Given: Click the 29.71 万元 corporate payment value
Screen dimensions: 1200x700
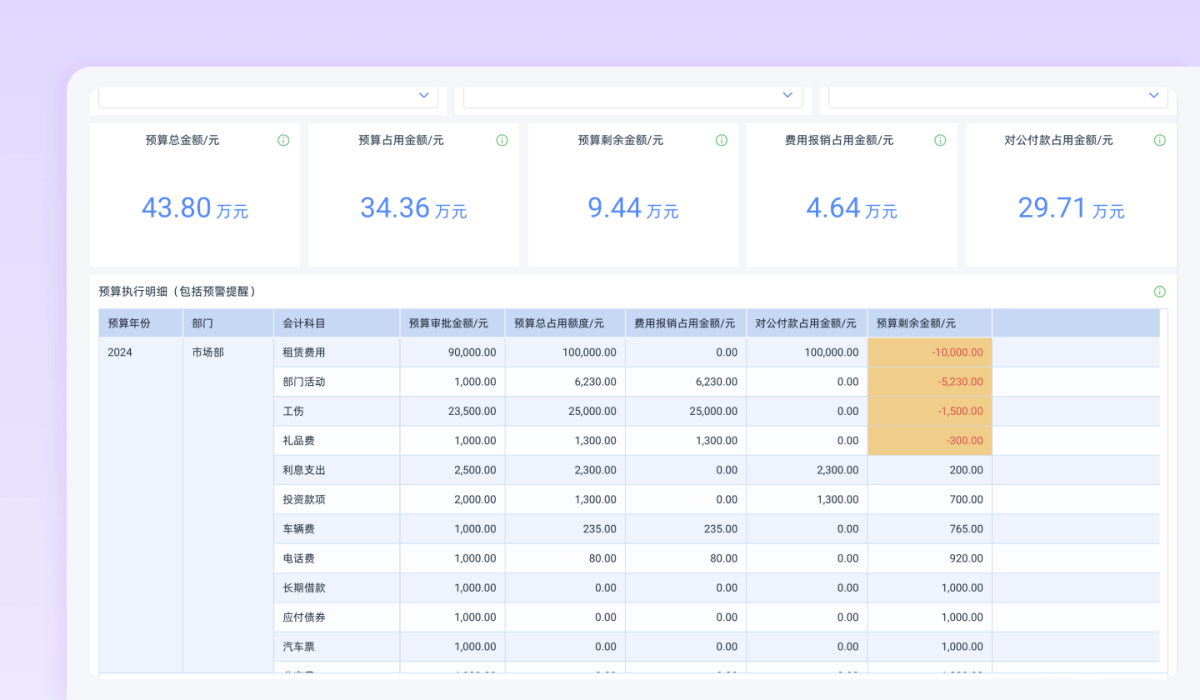Looking at the screenshot, I should point(1071,208).
